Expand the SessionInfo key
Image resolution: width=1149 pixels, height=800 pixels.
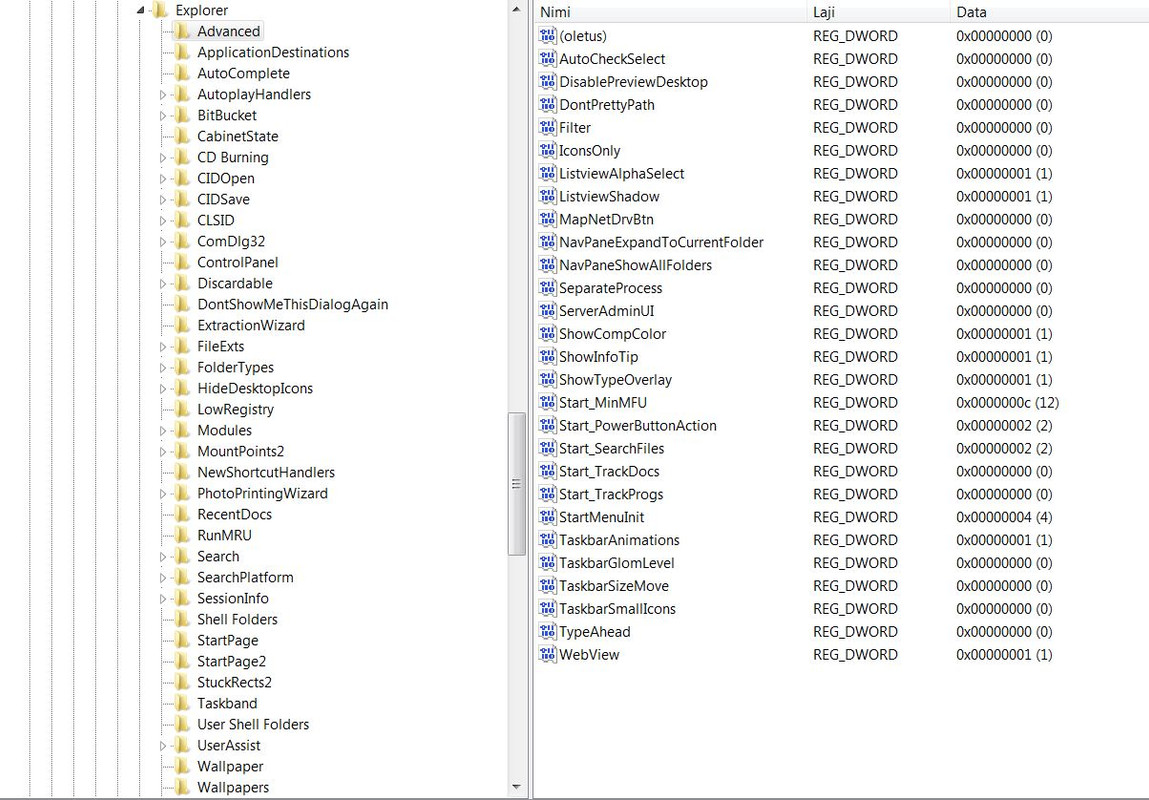pos(163,599)
